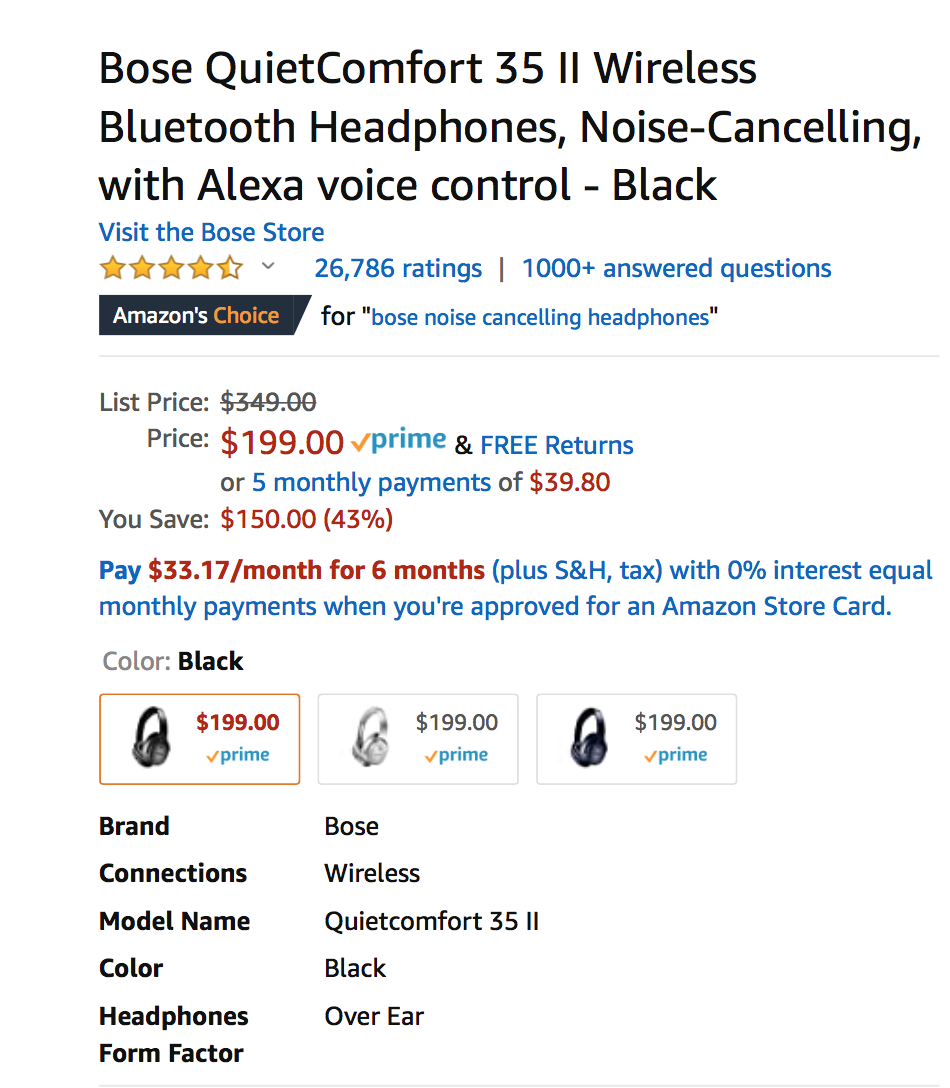Screen dimensions: 950x1088
Task: Click the FREE Returns link
Action: click(x=557, y=445)
